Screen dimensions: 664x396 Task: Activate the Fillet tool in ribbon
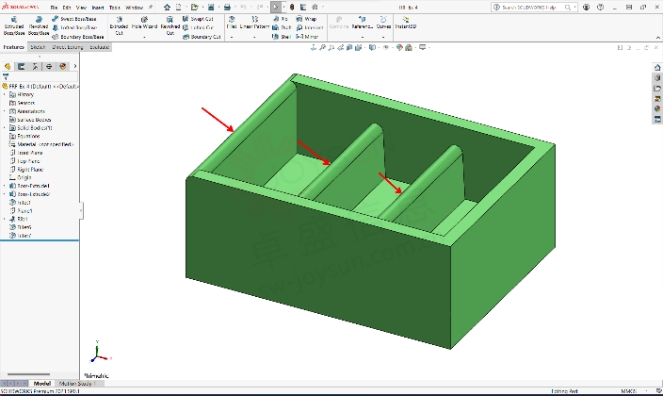coord(232,23)
